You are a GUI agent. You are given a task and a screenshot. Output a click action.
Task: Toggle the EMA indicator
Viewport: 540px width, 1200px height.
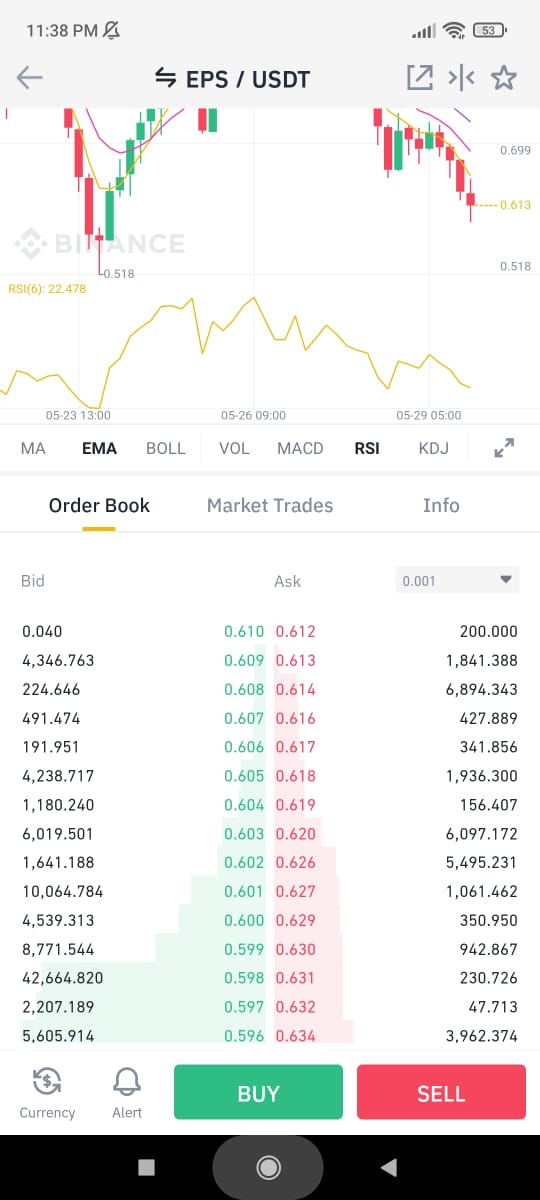(99, 448)
